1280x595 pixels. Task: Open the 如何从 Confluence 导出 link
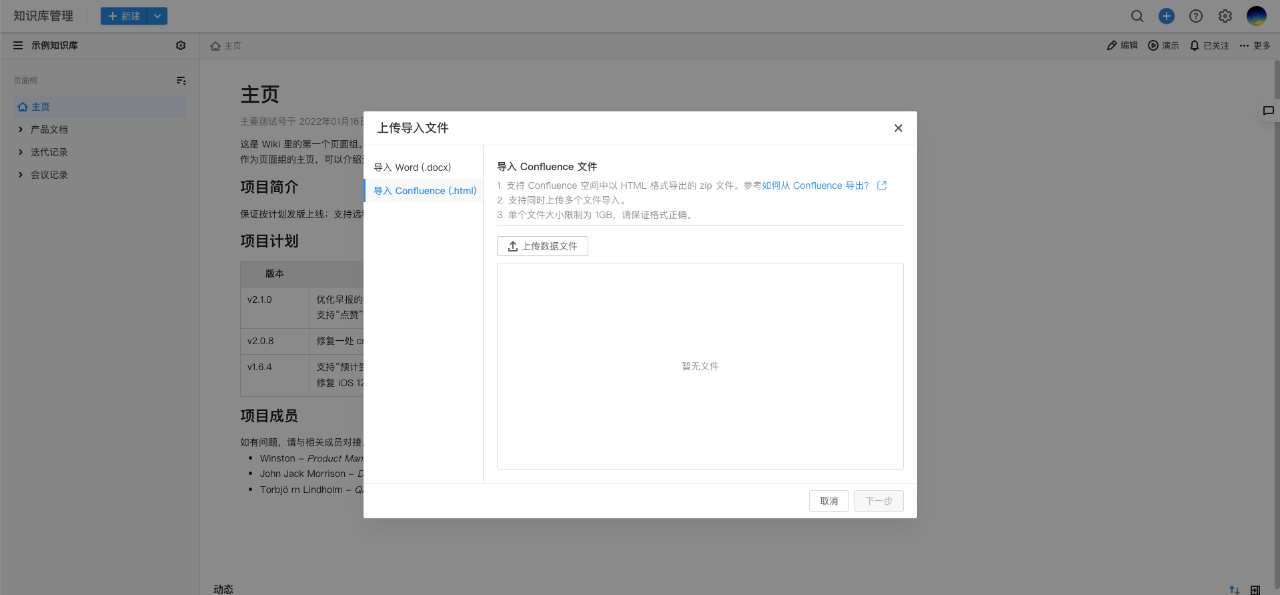click(815, 186)
